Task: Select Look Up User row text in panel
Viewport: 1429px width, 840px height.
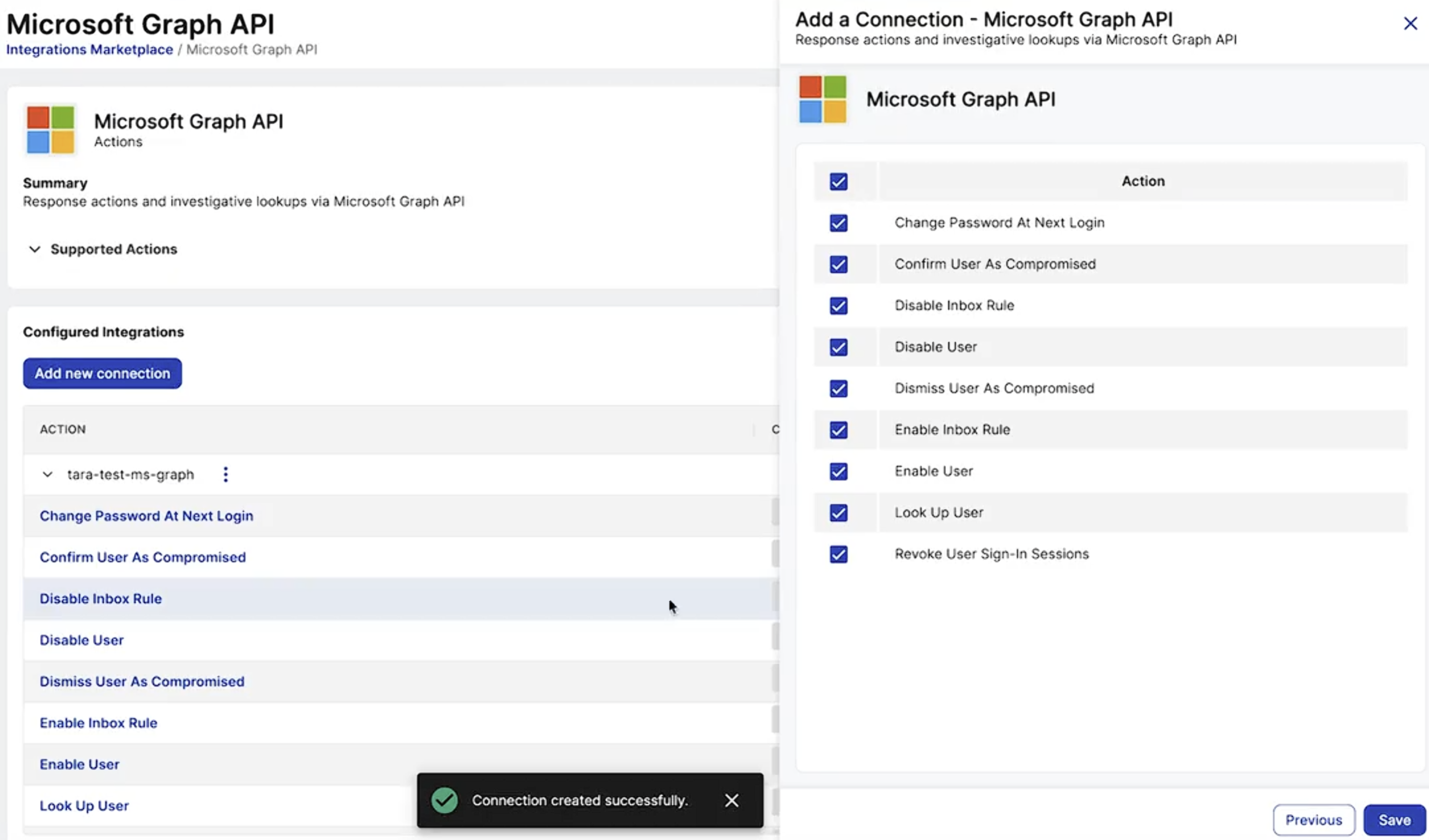Action: tap(939, 512)
